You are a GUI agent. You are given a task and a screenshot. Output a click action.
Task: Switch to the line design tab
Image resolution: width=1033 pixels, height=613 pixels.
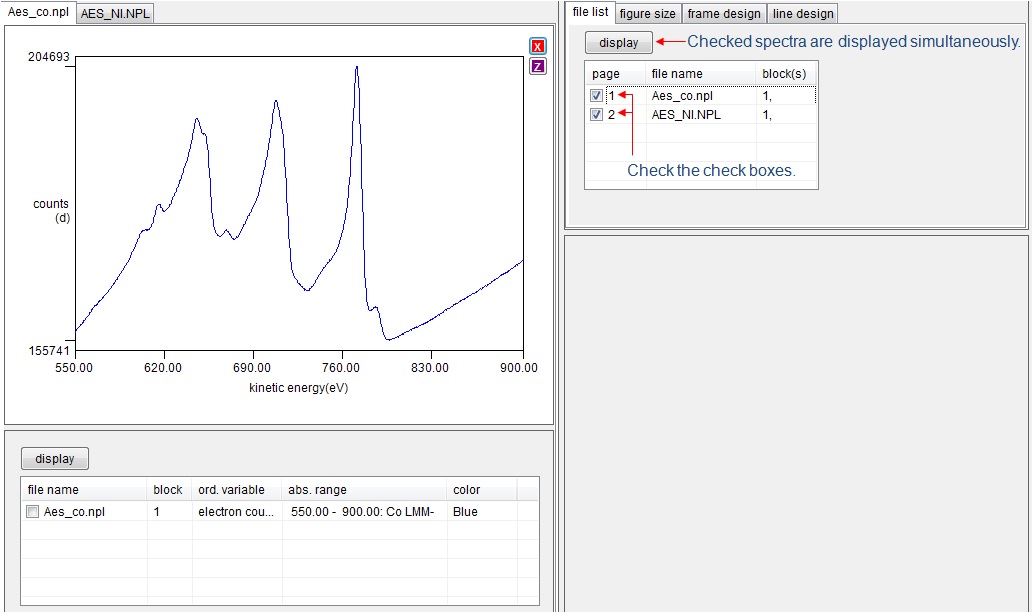pyautogui.click(x=802, y=14)
